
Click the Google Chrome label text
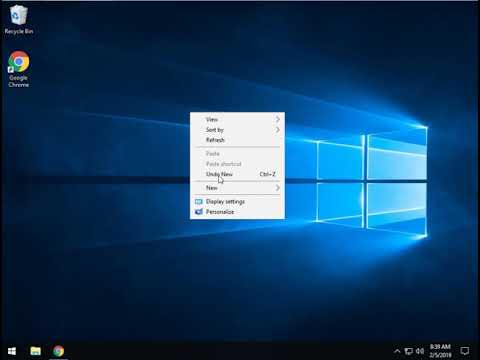(19, 81)
